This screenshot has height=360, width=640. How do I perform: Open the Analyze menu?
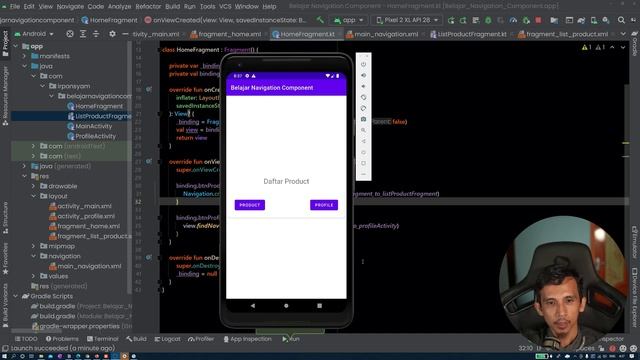(x=119, y=7)
